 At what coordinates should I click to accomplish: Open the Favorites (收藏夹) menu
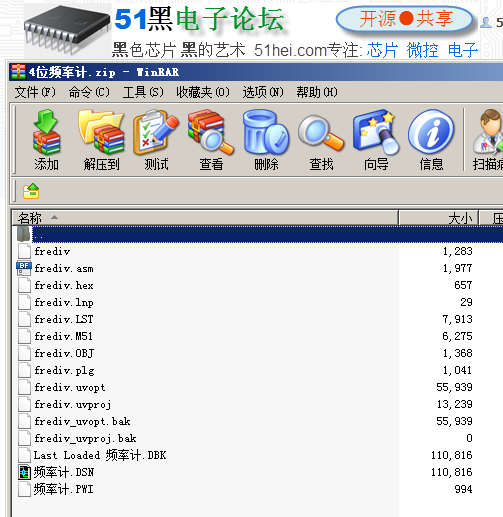click(203, 92)
